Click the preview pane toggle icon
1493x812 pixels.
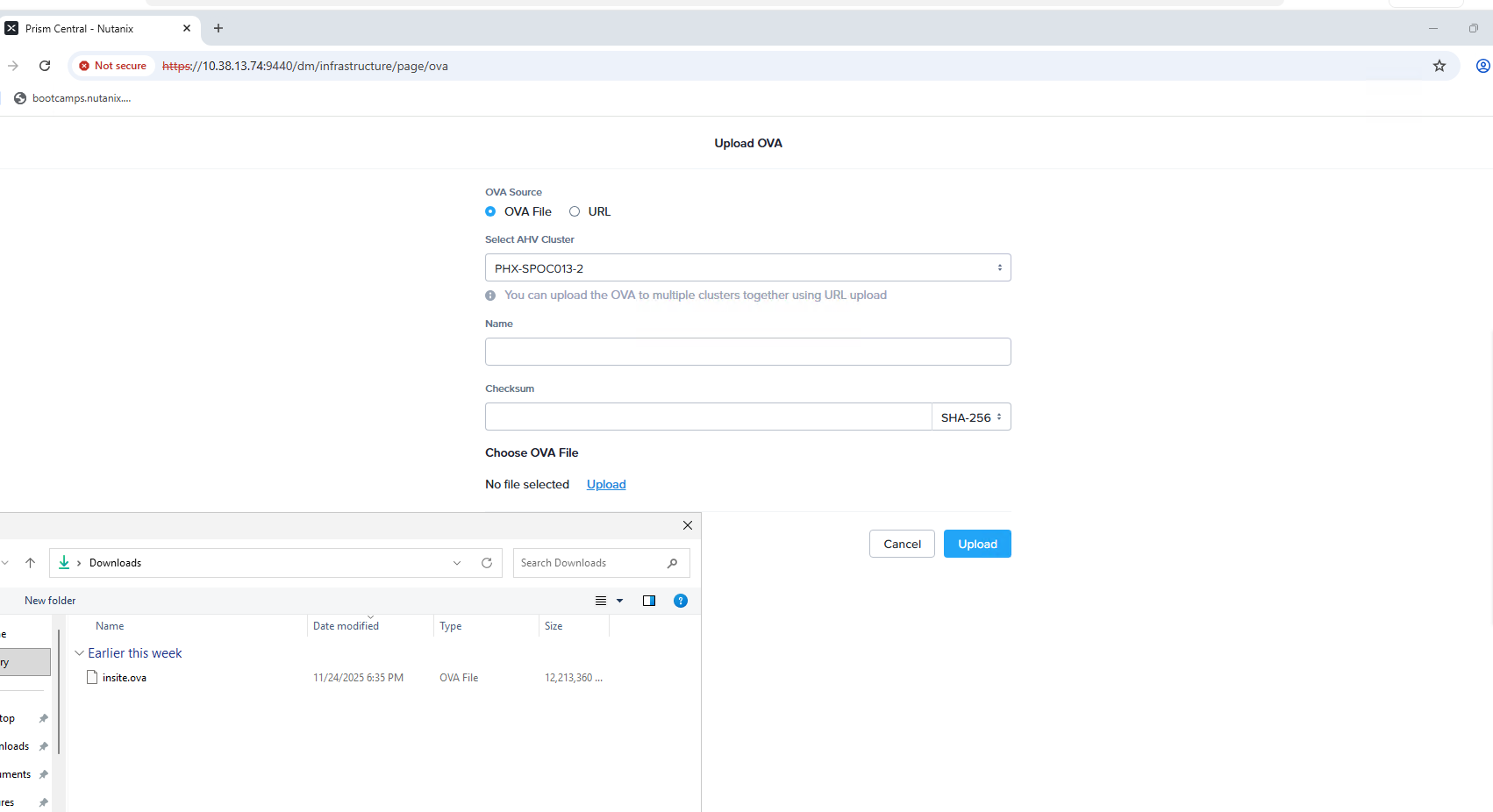coord(648,601)
